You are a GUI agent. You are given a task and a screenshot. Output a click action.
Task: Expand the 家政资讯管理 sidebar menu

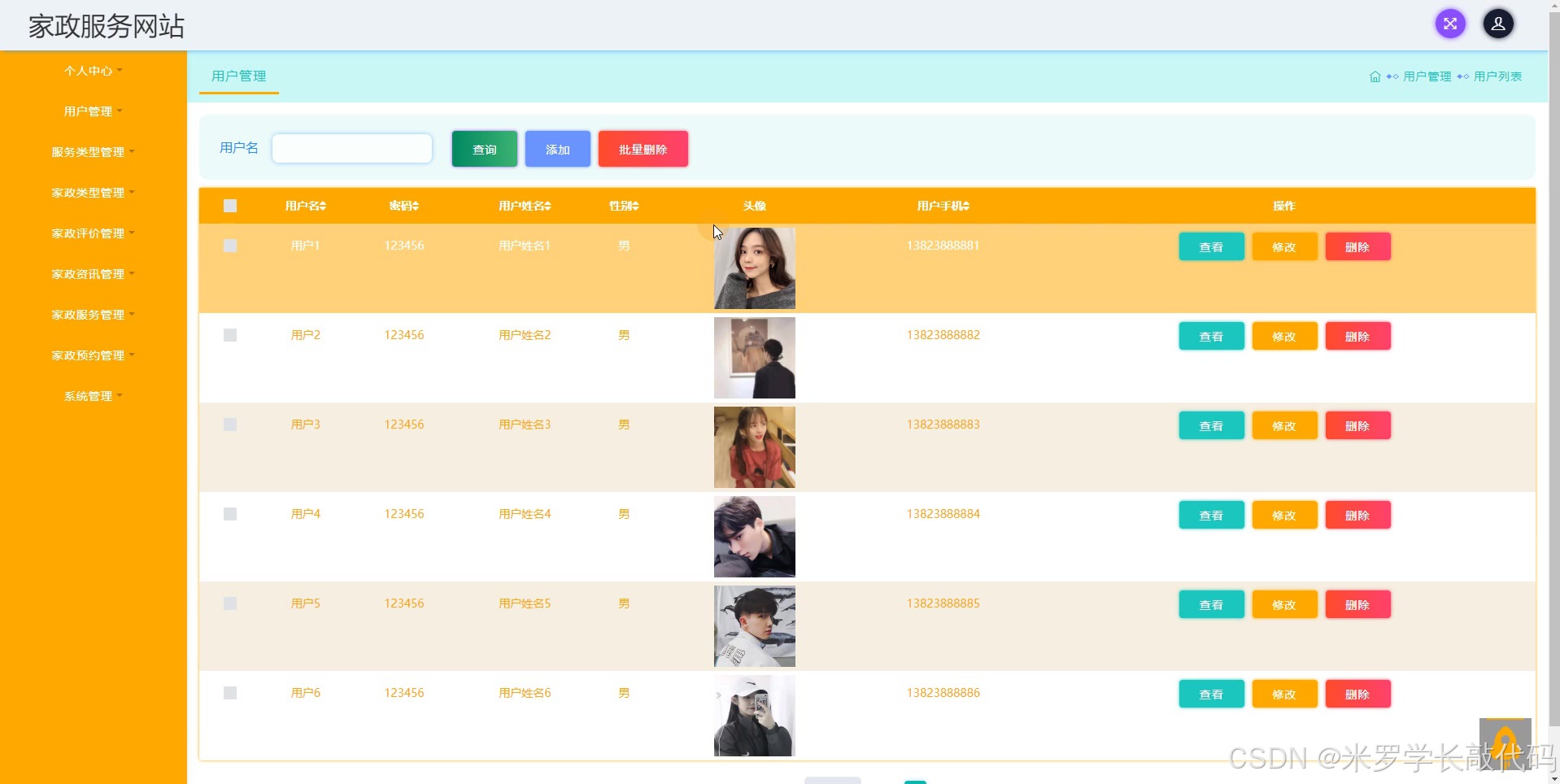coord(94,274)
